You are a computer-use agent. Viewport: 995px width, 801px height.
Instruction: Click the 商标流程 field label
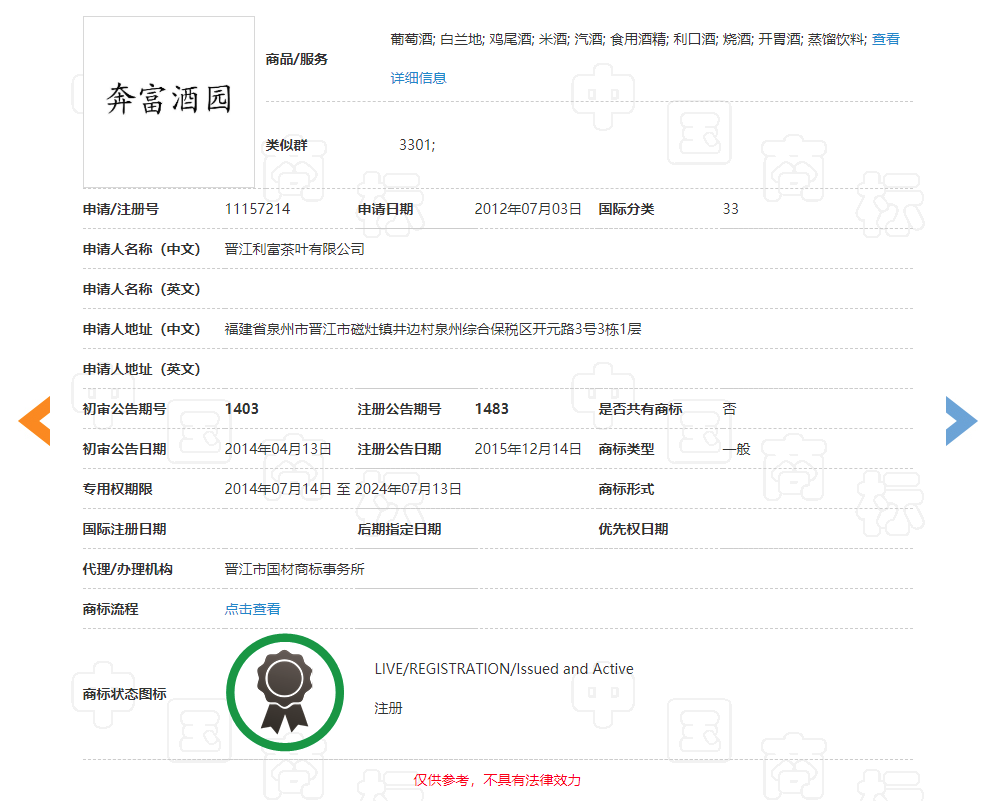coord(110,609)
